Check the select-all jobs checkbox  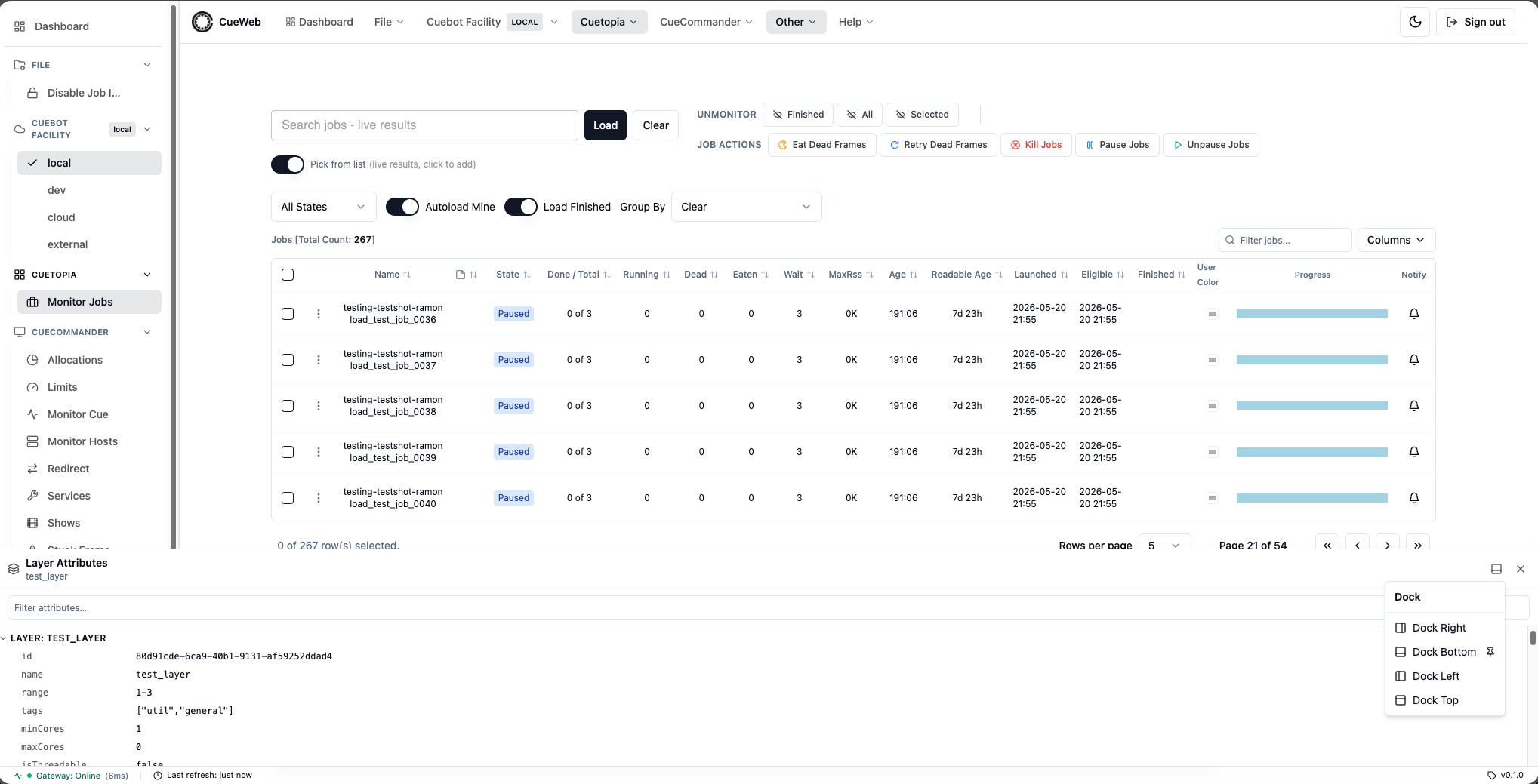point(288,275)
